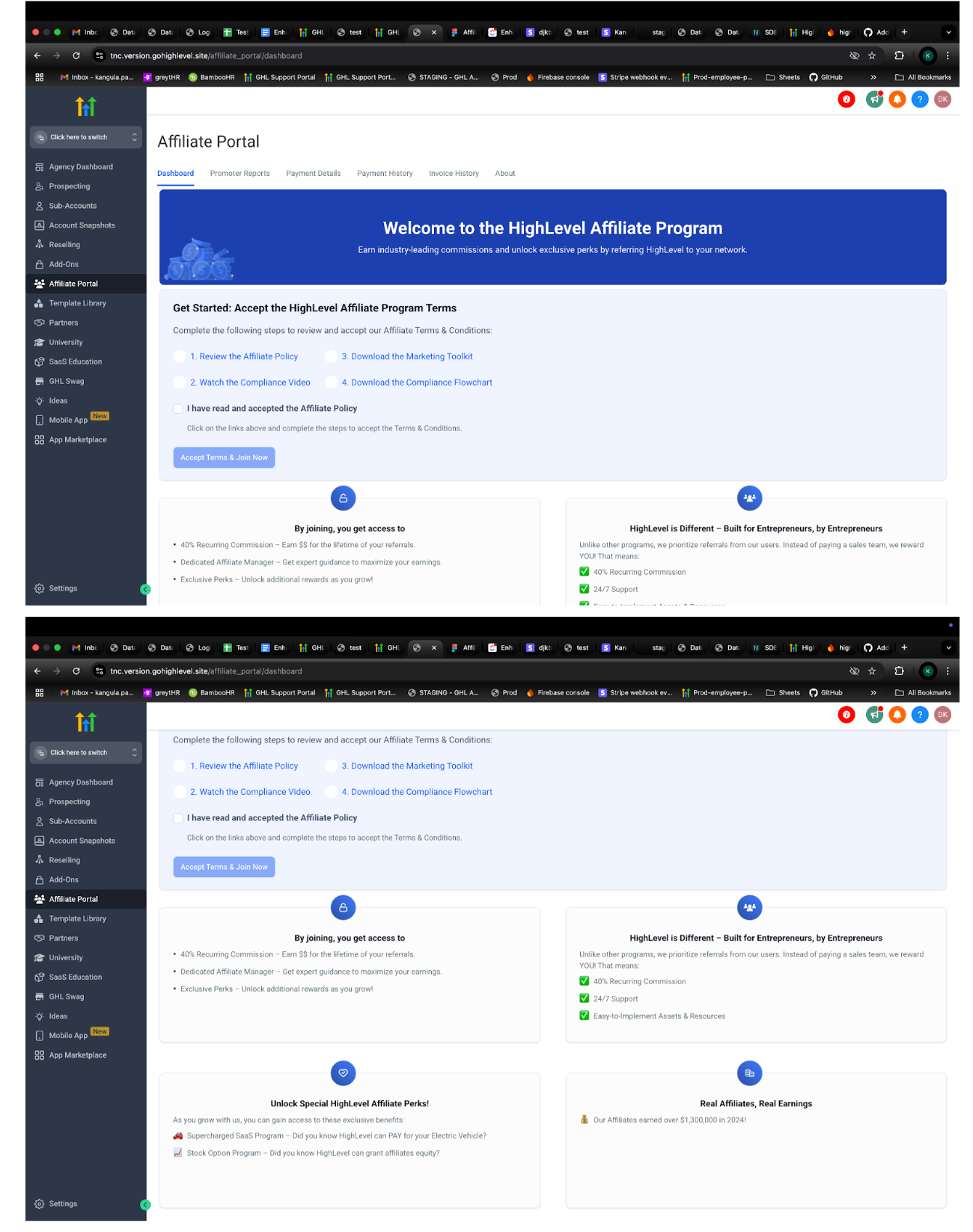The height and width of the screenshot is (1232, 973).
Task: Open 'Download the Compliance Flowchart' link in bottom screenshot
Action: click(x=417, y=792)
